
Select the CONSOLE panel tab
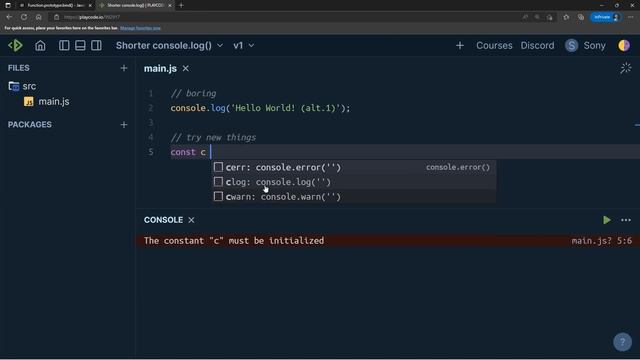[x=163, y=220]
